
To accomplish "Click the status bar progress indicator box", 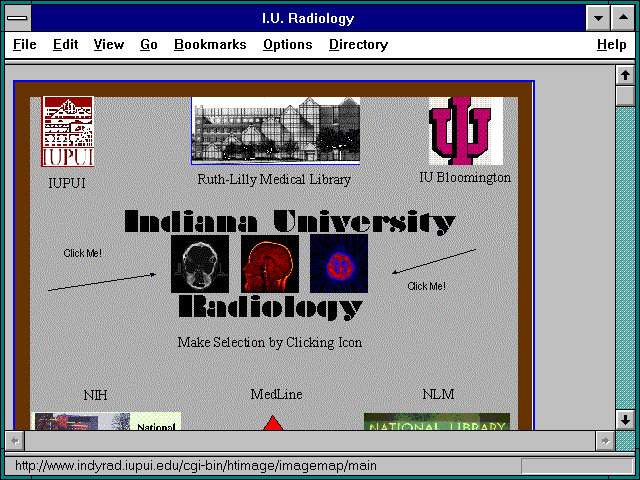I will coord(577,466).
